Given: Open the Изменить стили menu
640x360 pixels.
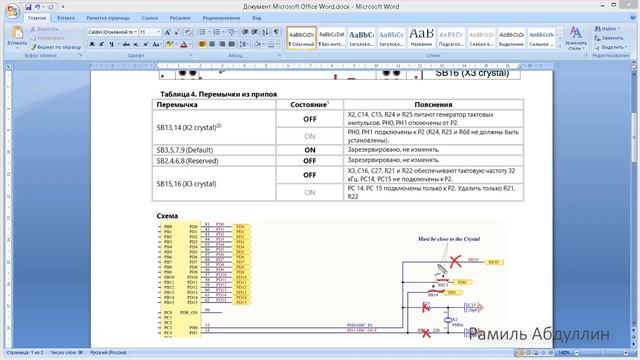Looking at the screenshot, I should [x=576, y=38].
